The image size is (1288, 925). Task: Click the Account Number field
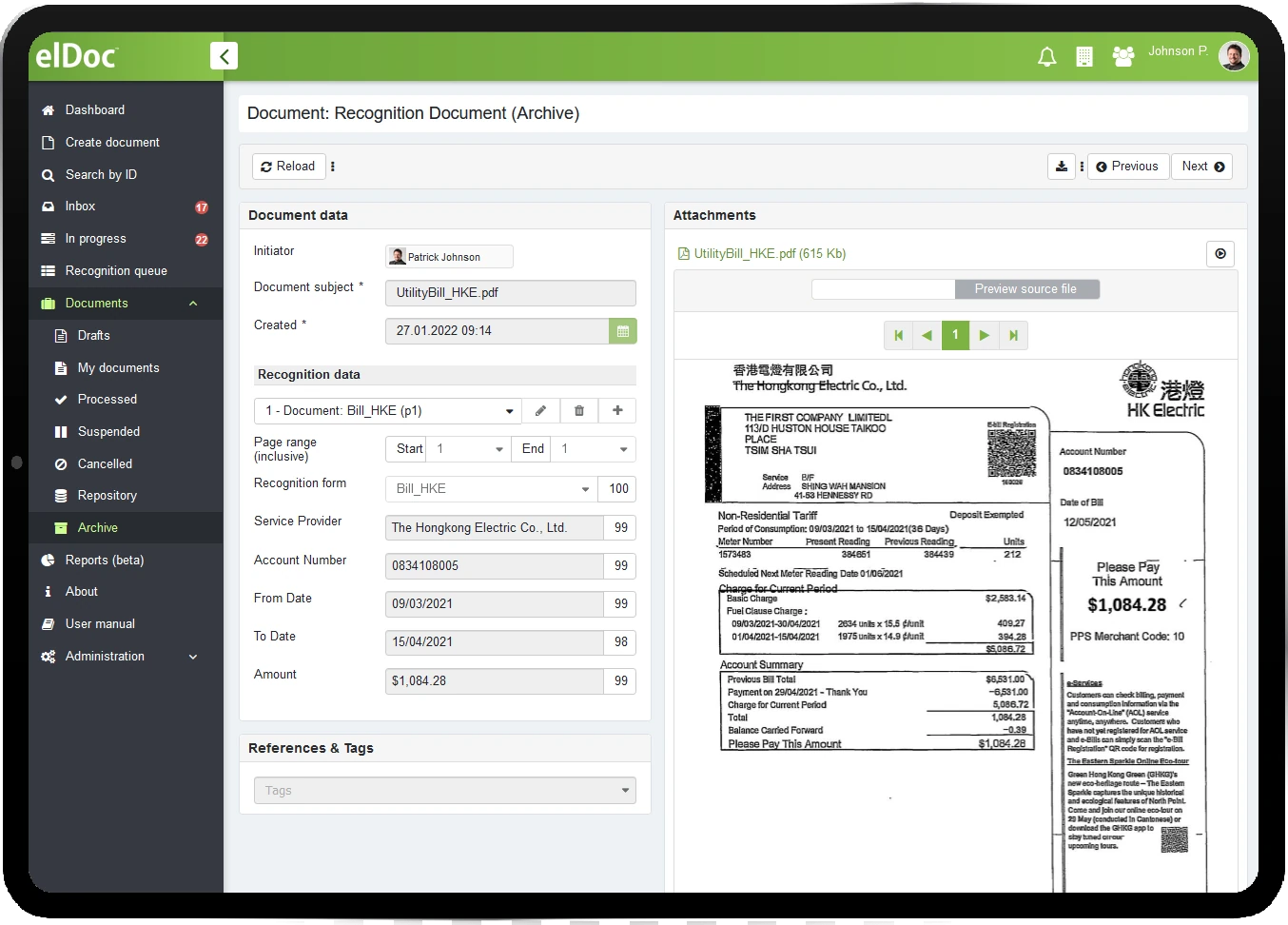[x=494, y=566]
